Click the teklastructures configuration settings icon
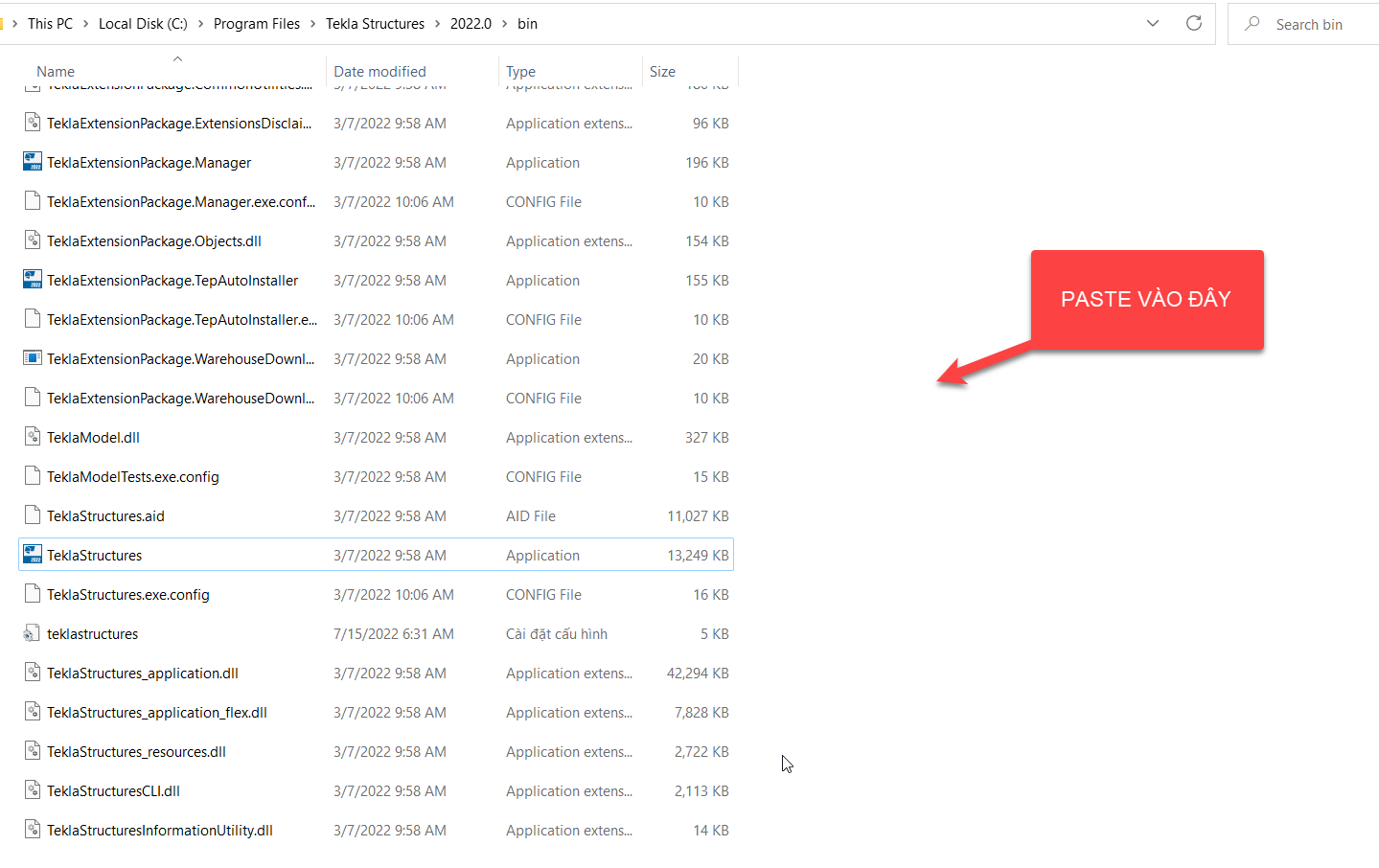 pyautogui.click(x=33, y=633)
